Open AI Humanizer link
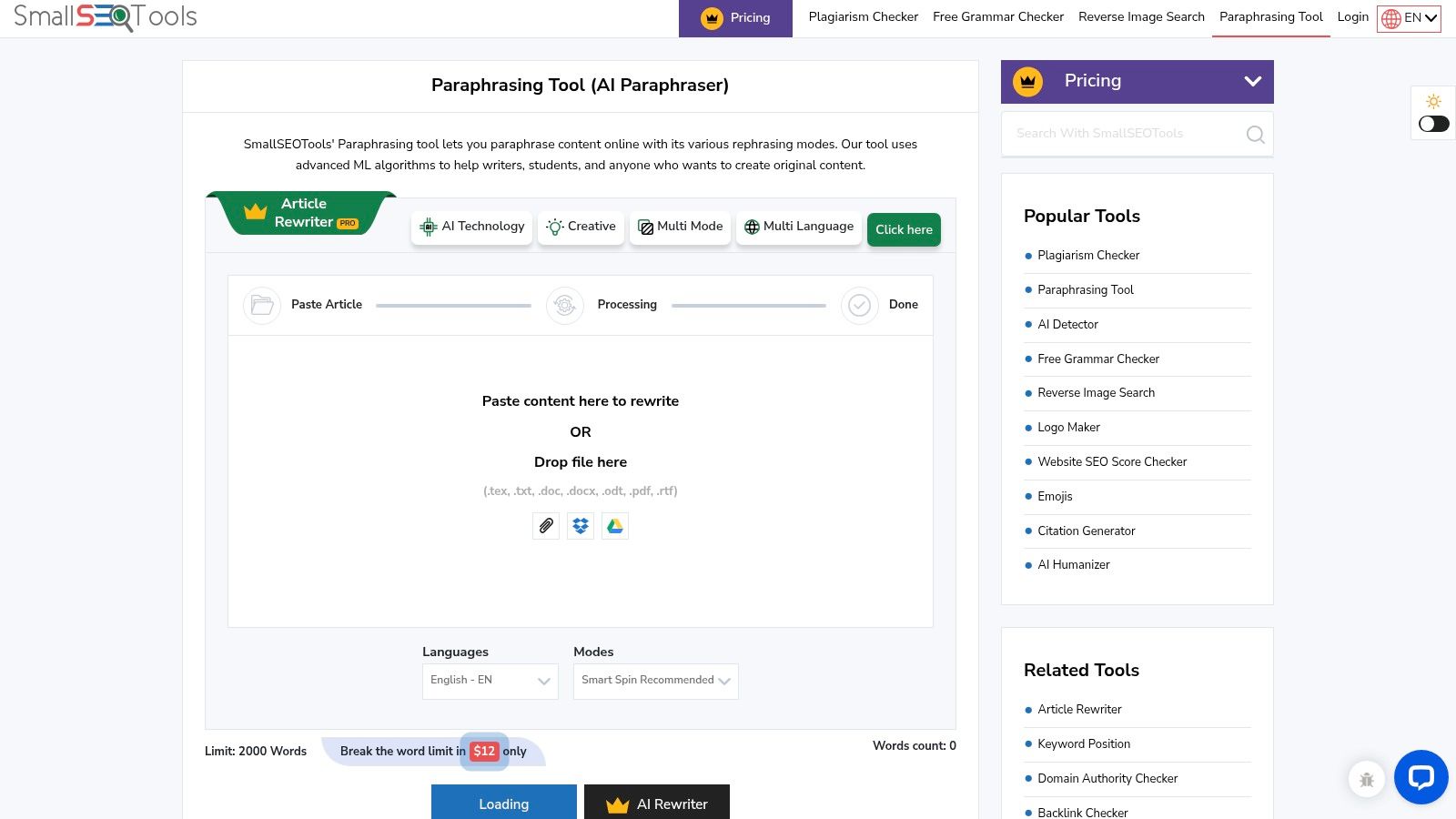 [x=1074, y=565]
